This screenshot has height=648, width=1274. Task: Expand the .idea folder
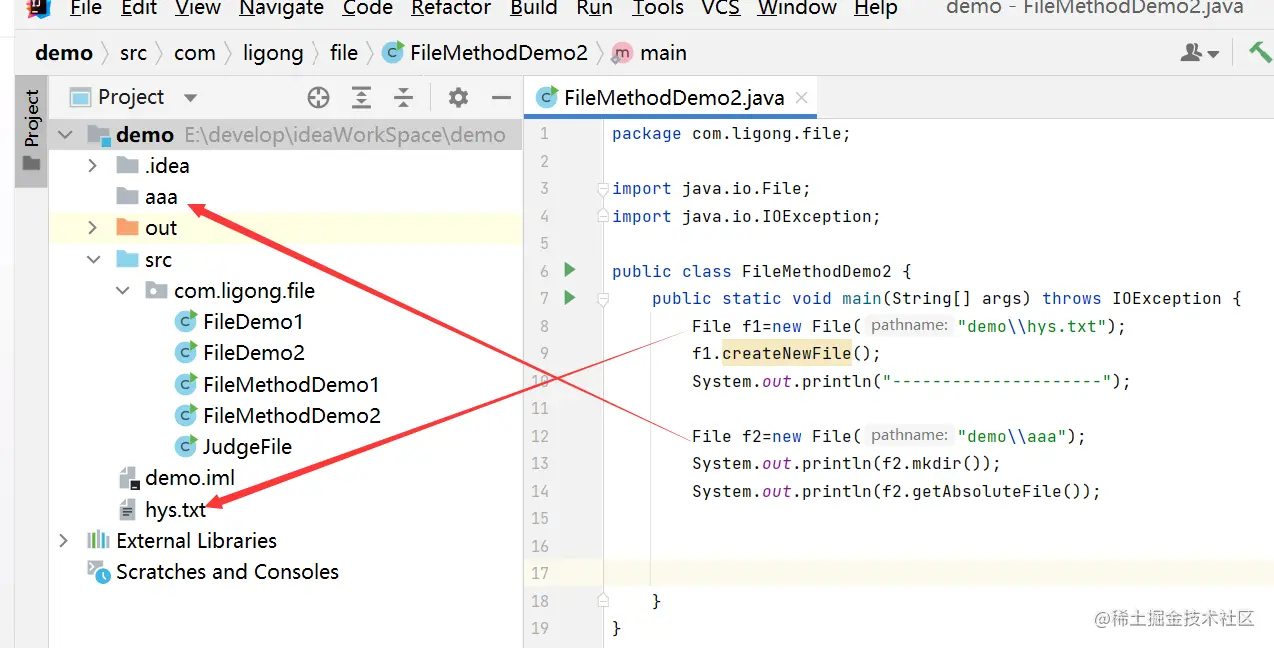click(93, 166)
